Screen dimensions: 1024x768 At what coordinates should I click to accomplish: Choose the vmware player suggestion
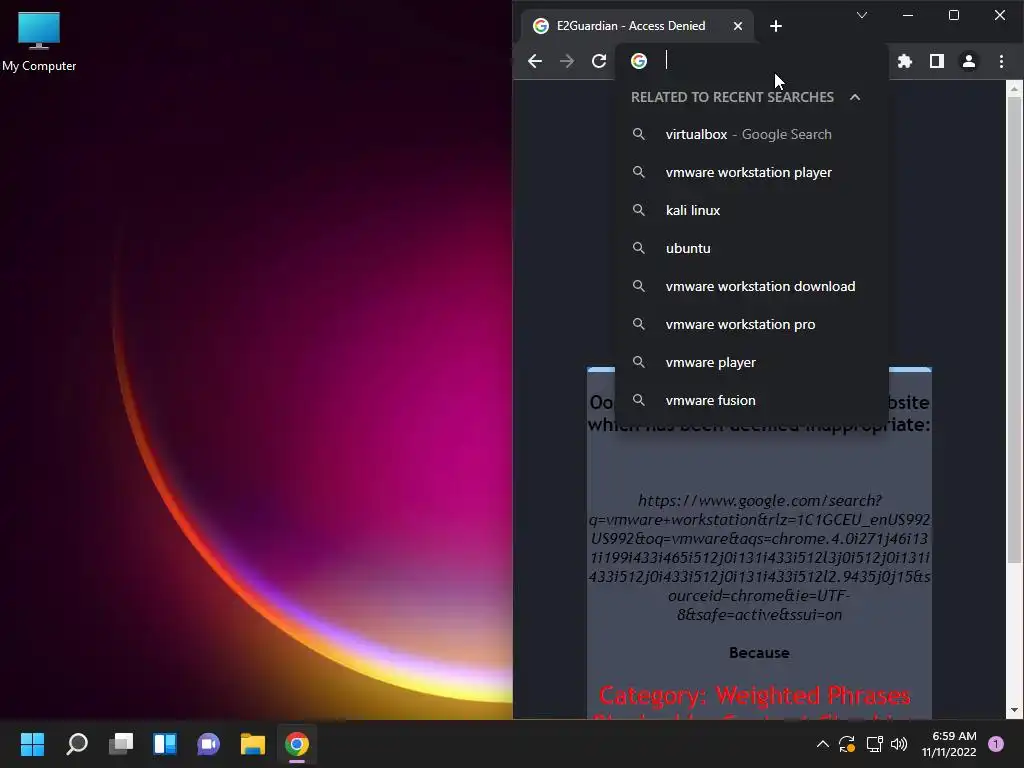752,362
